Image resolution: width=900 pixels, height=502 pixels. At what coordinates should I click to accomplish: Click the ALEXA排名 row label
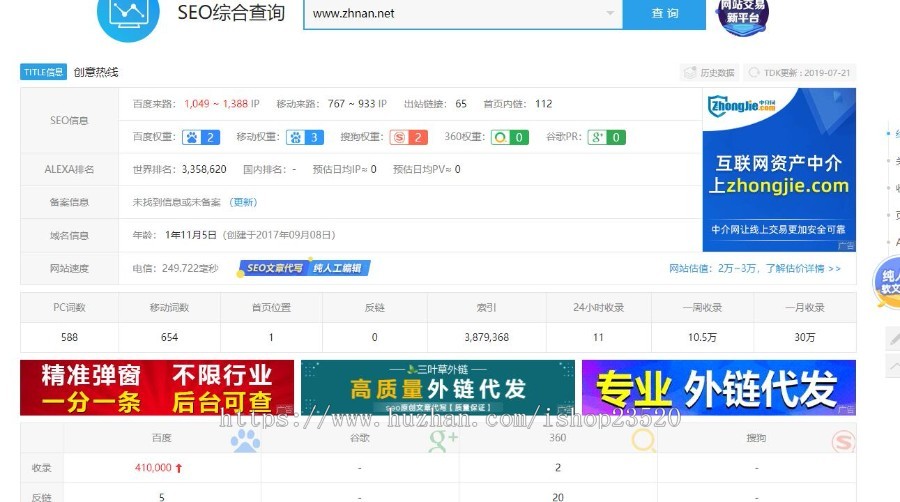coord(69,169)
